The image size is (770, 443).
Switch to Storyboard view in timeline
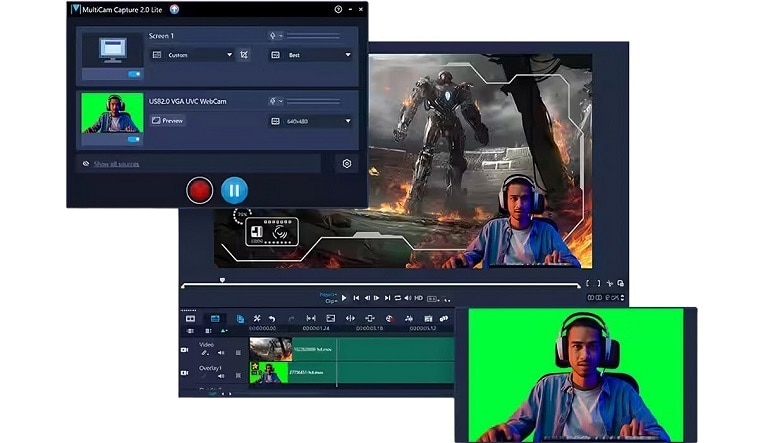(190, 319)
